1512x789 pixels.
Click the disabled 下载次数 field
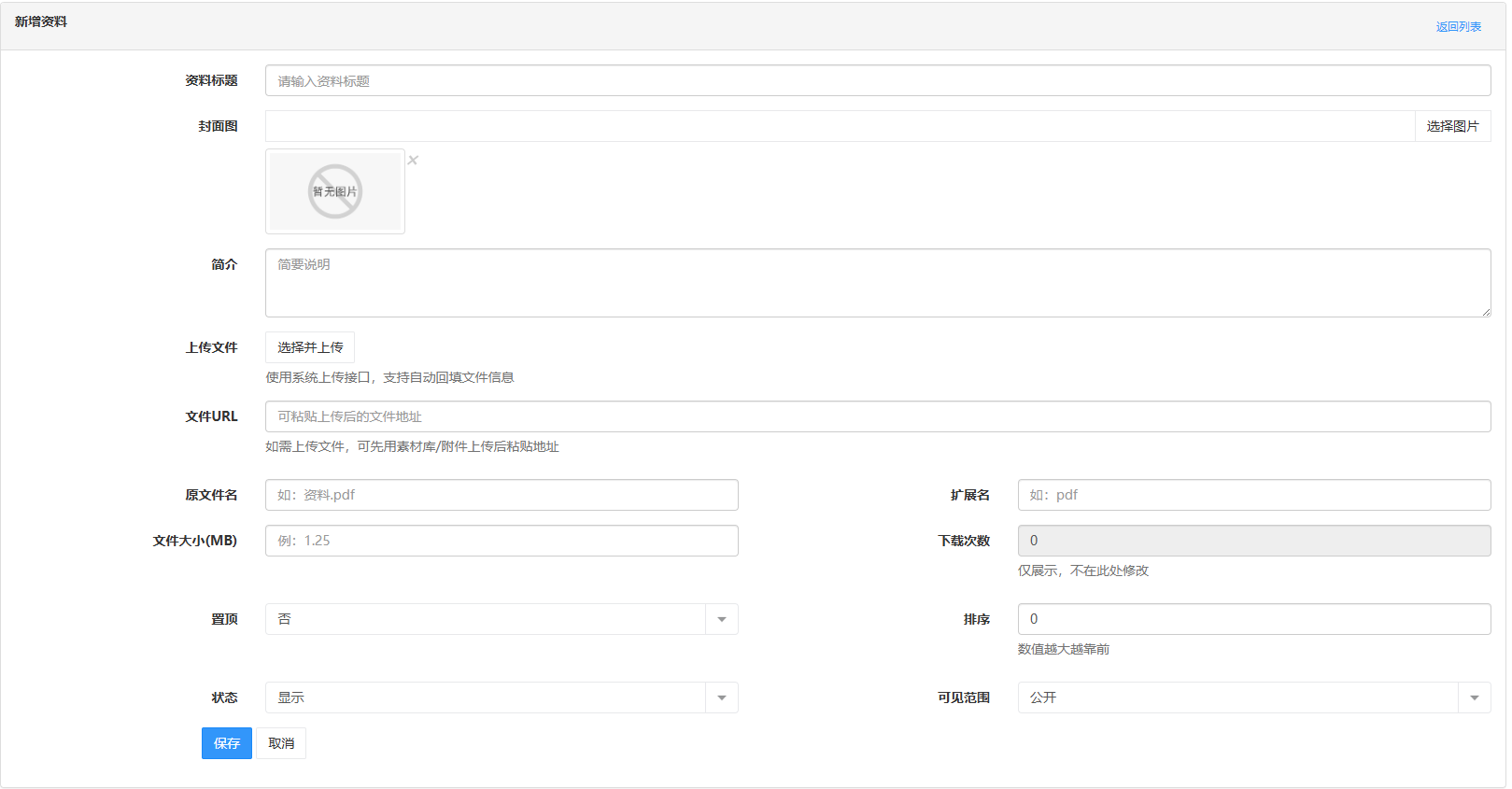[x=1253, y=541]
